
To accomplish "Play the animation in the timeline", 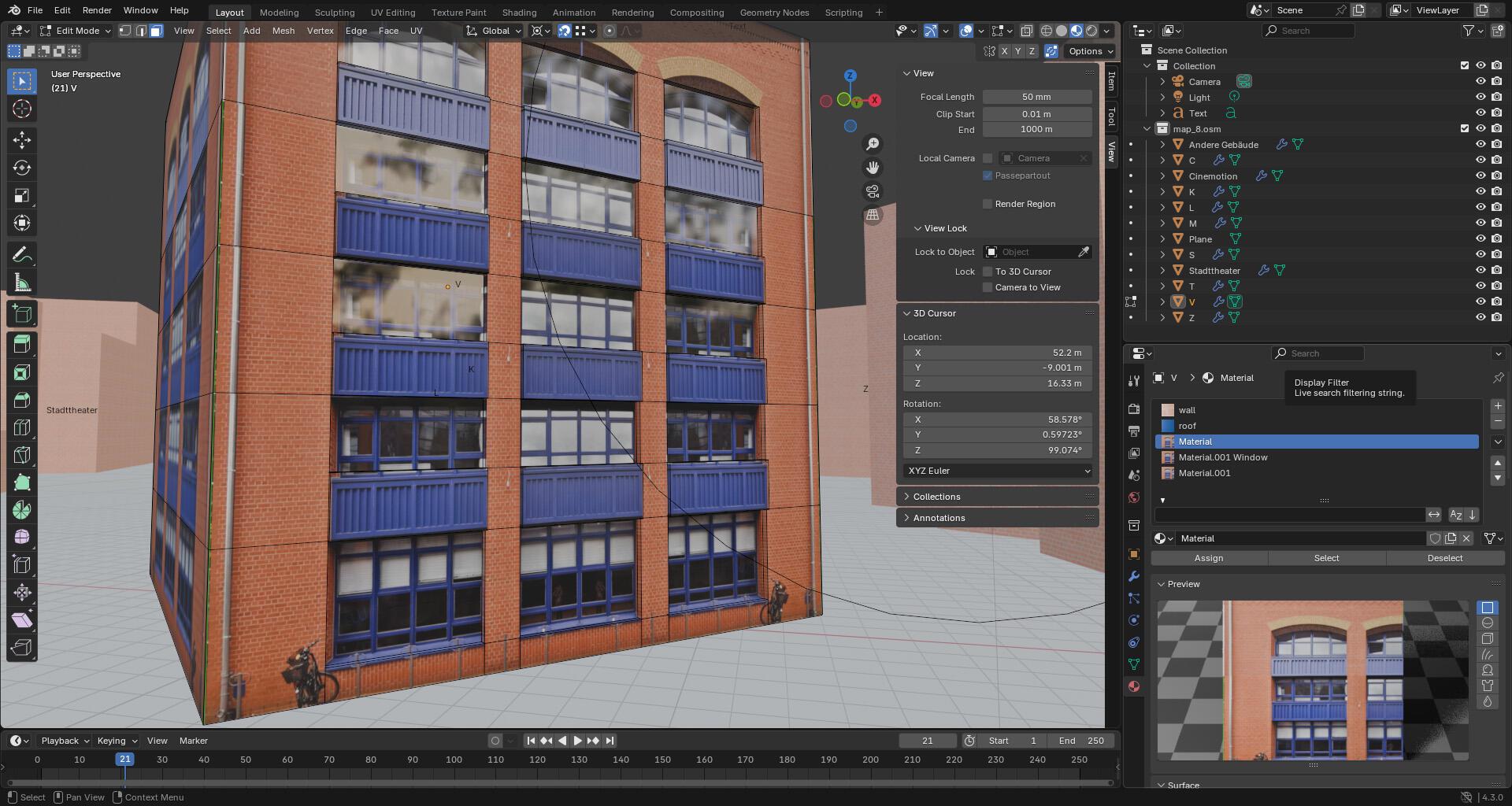I will 578,741.
